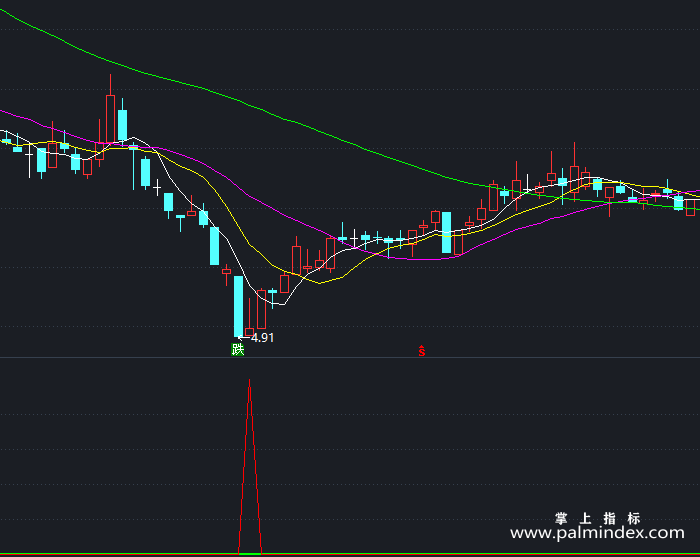Select the 4.91 low price label

[x=262, y=338]
